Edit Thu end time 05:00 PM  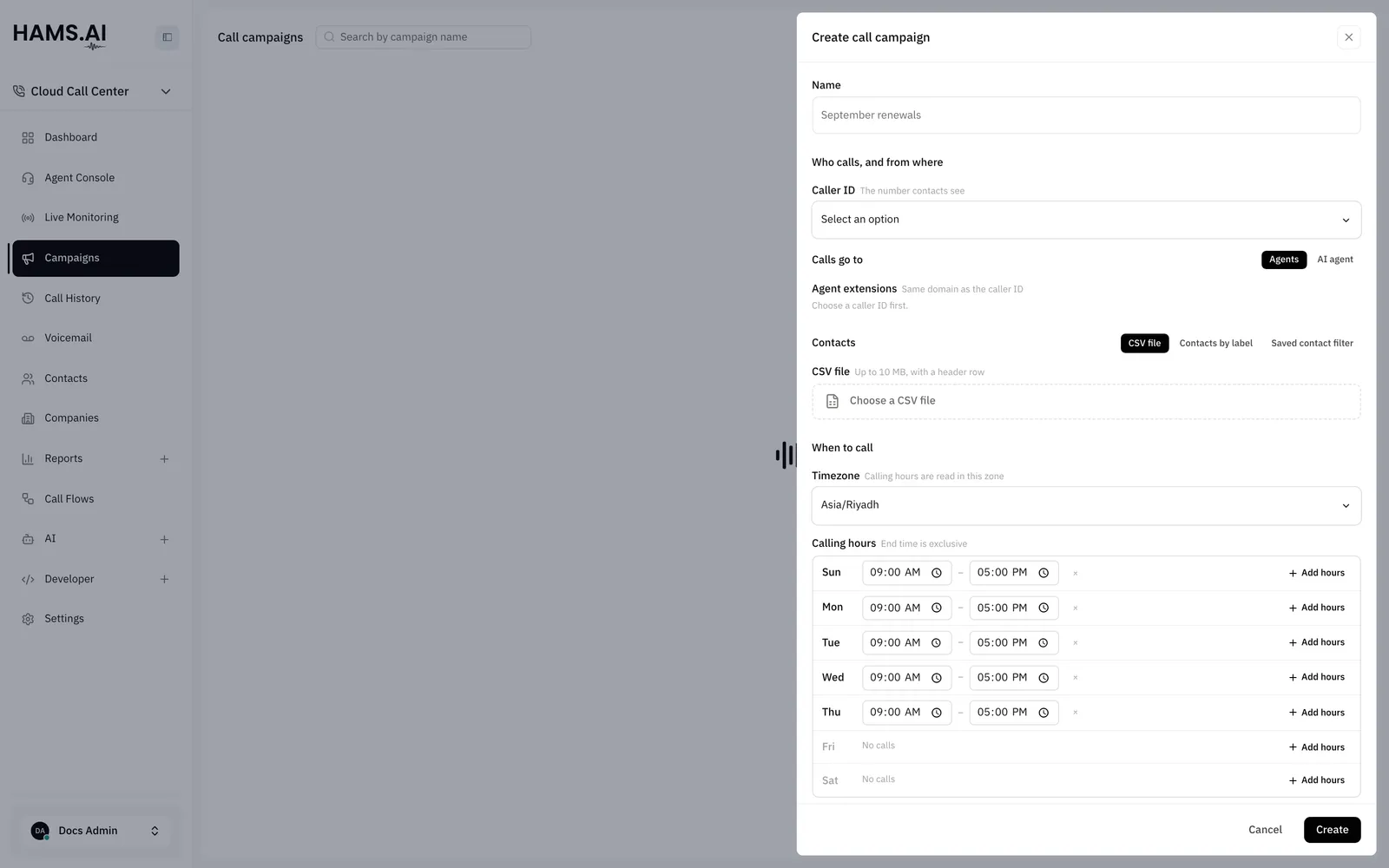1013,713
